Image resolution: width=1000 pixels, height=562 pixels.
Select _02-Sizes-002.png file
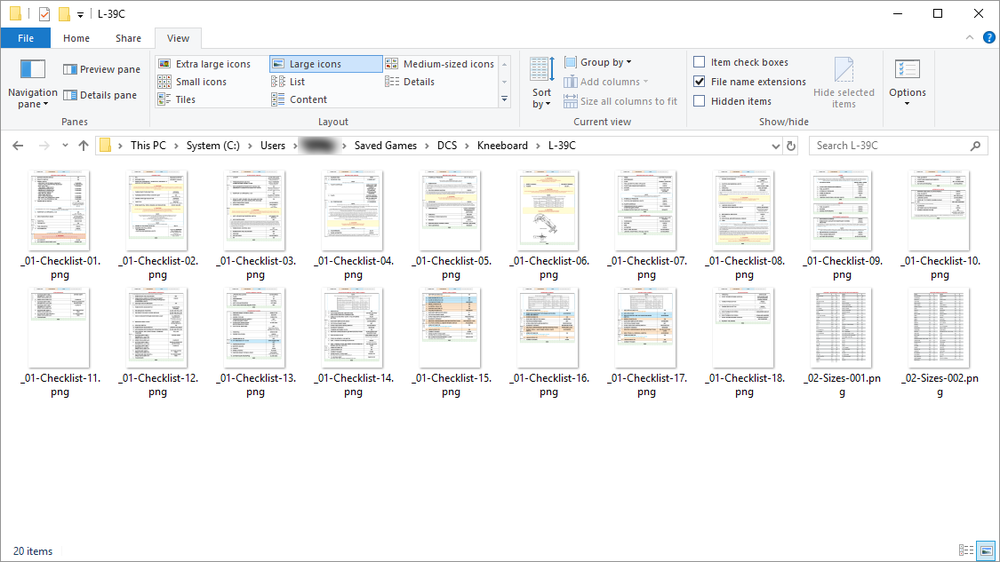coord(939,343)
